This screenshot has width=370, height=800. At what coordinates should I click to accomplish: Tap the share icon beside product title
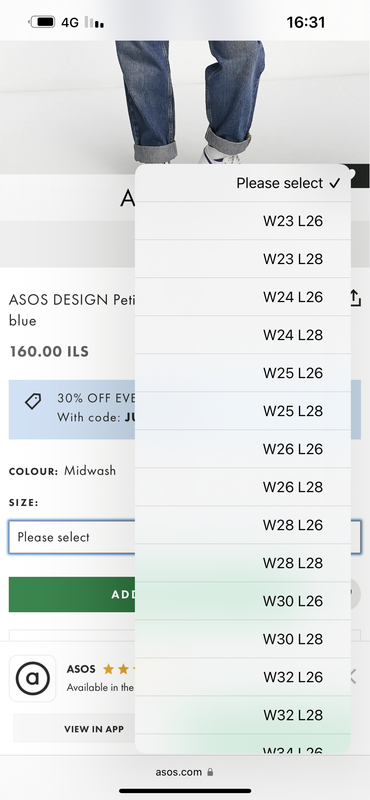[x=356, y=298]
